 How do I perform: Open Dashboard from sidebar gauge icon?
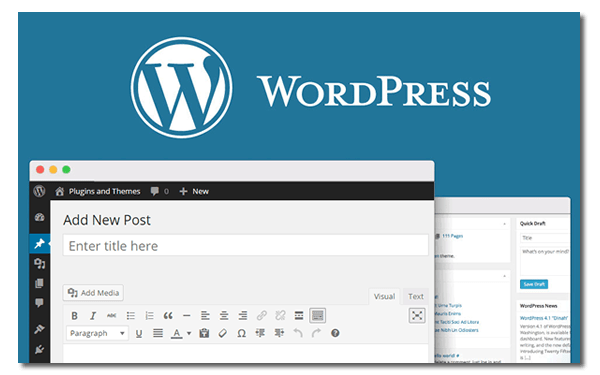point(39,217)
